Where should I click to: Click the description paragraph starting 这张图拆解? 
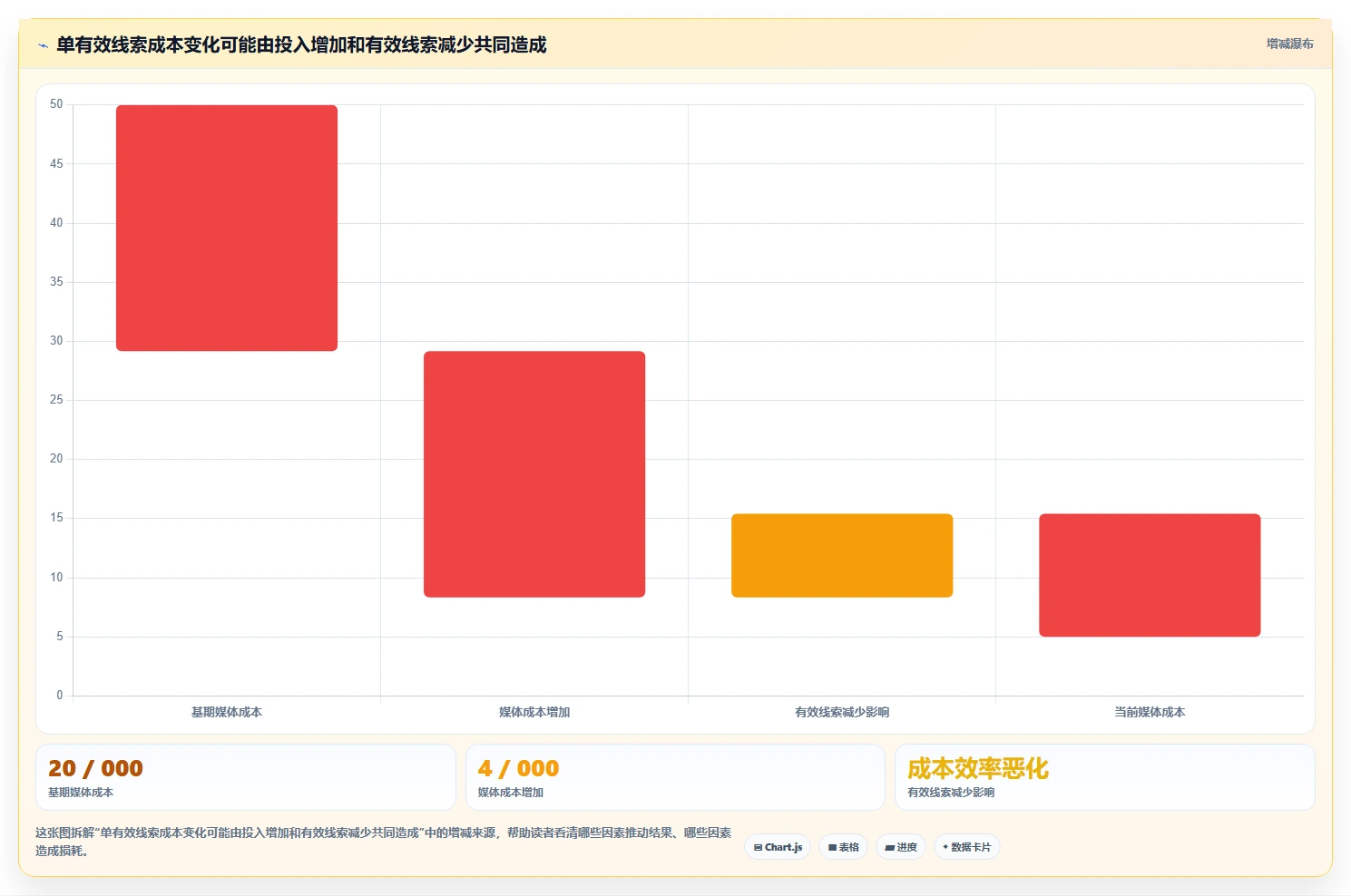pos(384,842)
